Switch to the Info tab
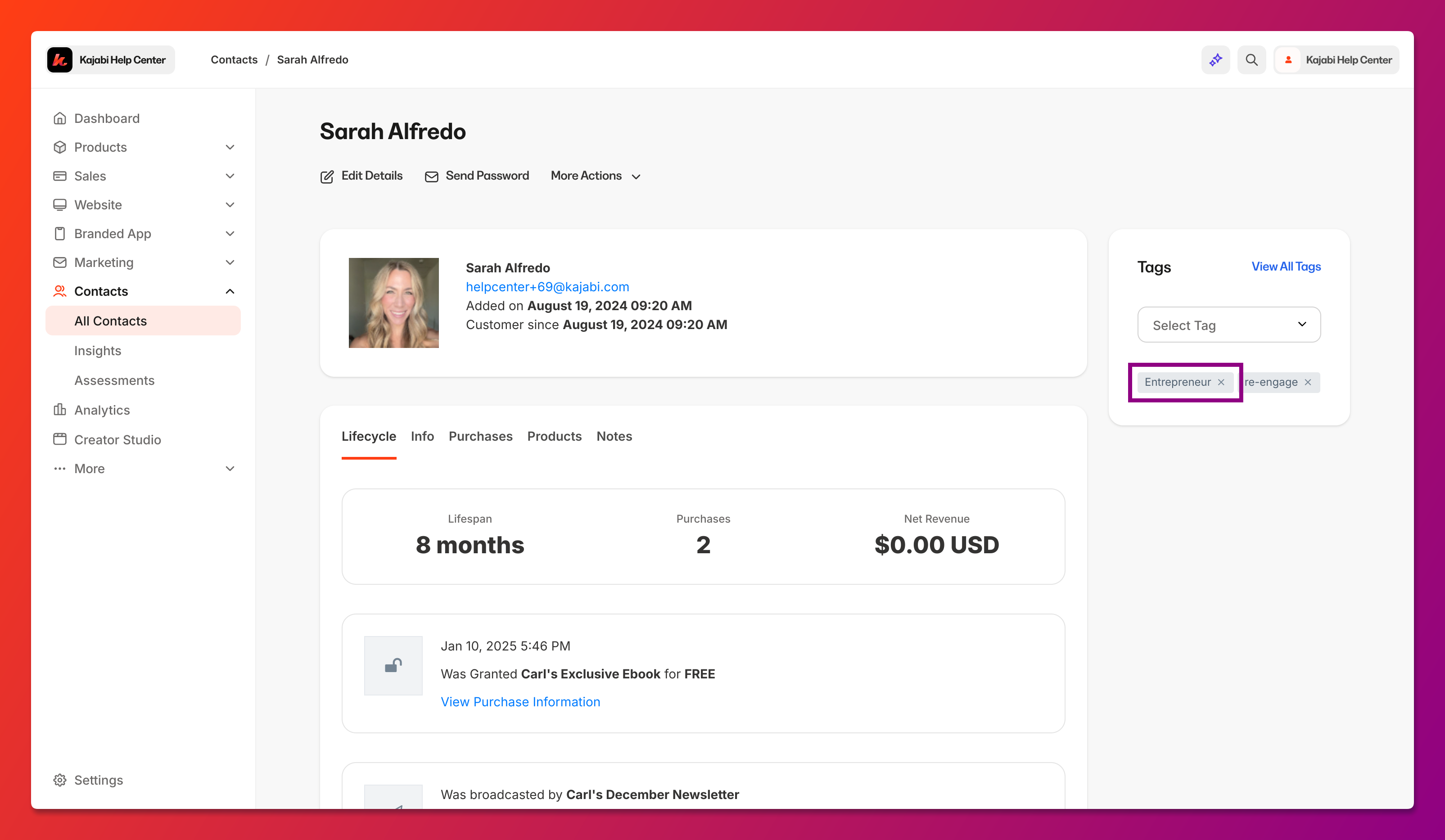This screenshot has width=1445, height=840. point(422,436)
